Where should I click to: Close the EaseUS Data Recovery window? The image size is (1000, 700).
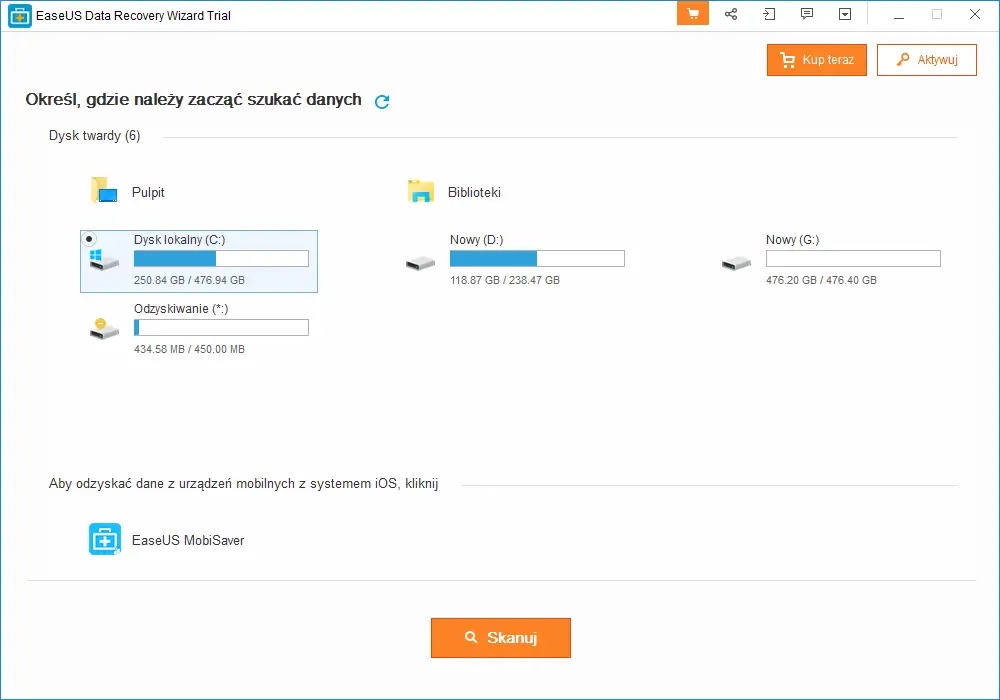974,14
